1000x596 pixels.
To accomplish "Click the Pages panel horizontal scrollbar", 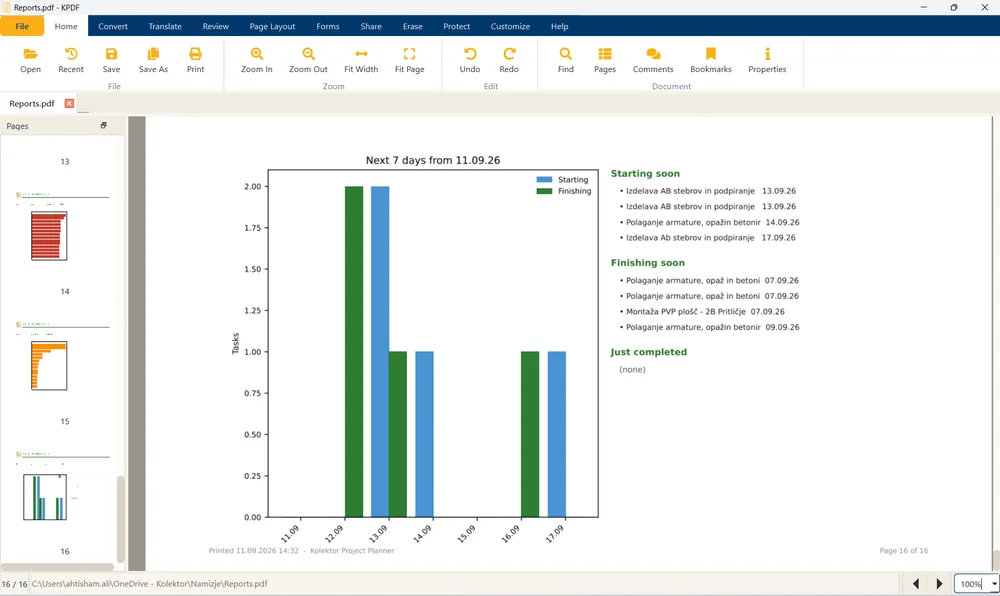I will point(58,567).
